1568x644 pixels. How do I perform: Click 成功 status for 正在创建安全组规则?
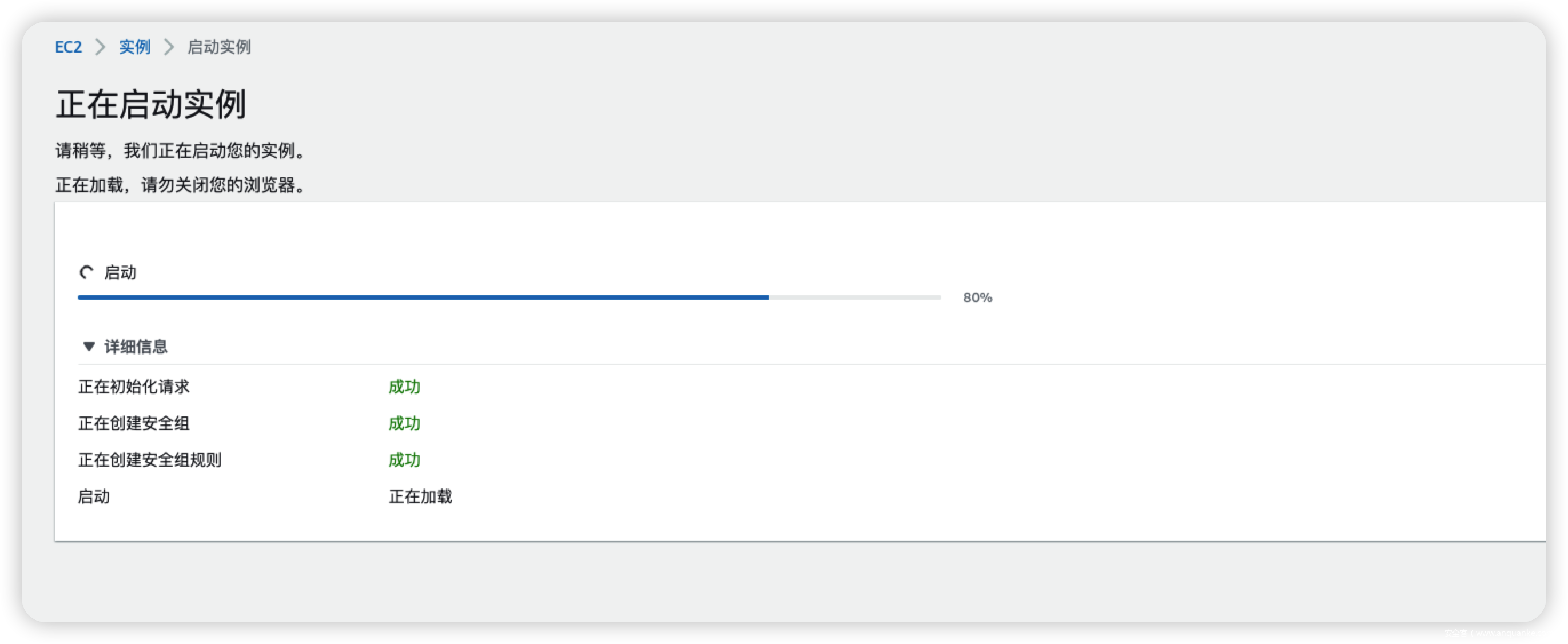404,460
